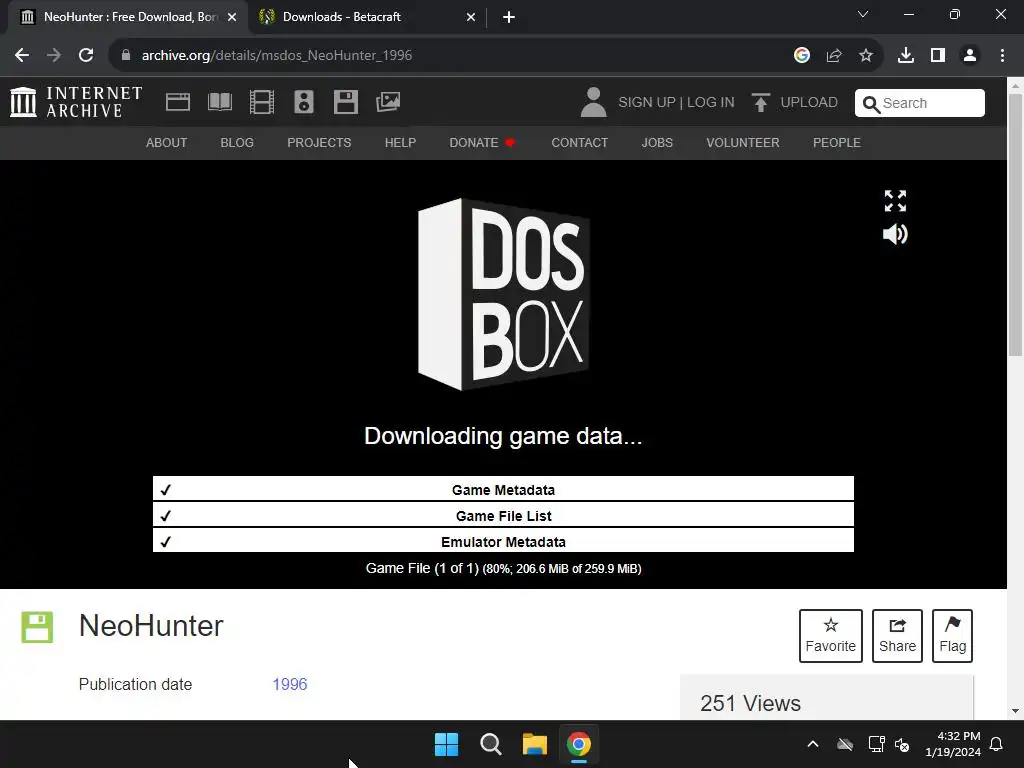Click the page vertical scrollbar thumb
Viewport: 1024px width, 768px height.
click(1015, 225)
